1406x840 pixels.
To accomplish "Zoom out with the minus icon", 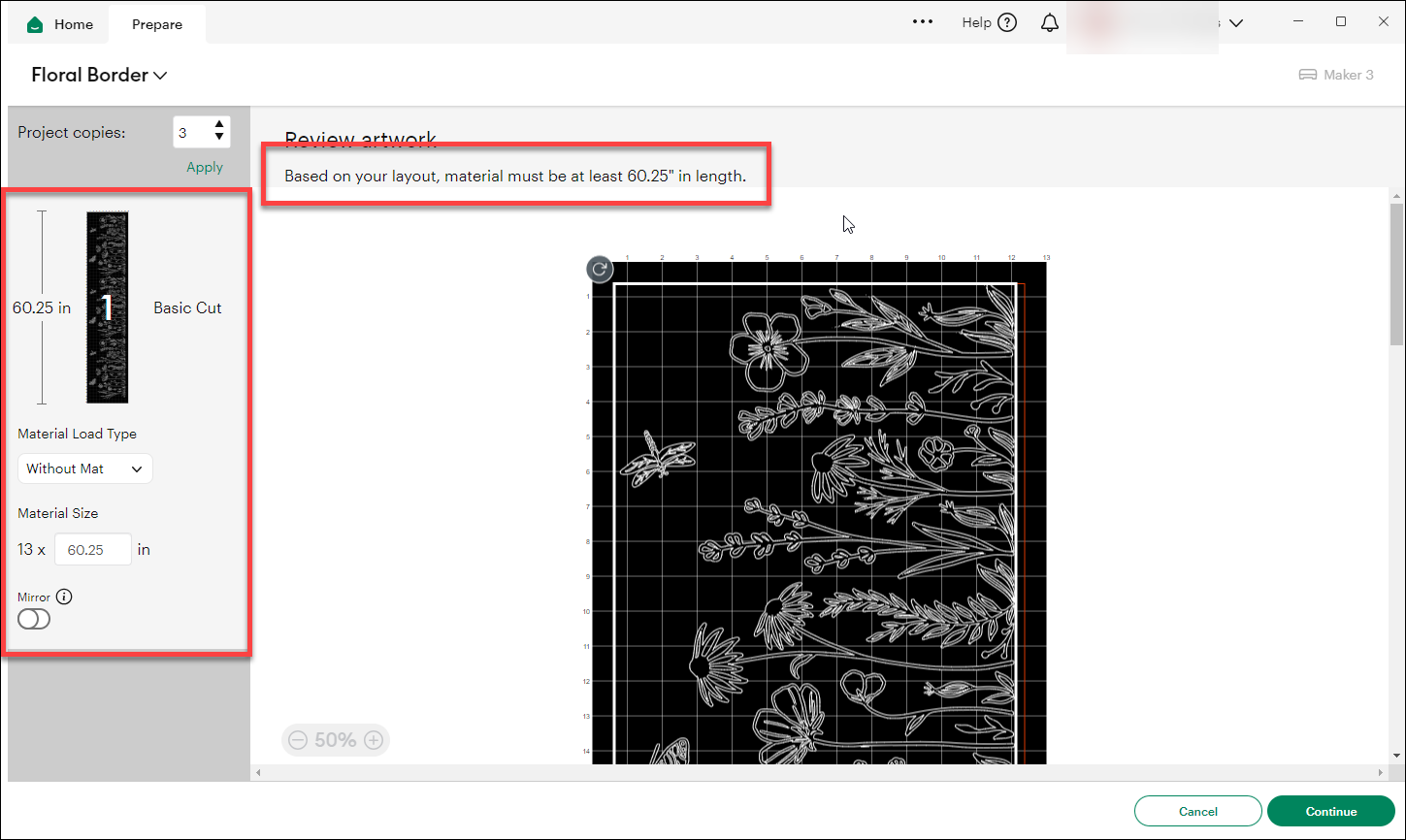I will (x=298, y=740).
